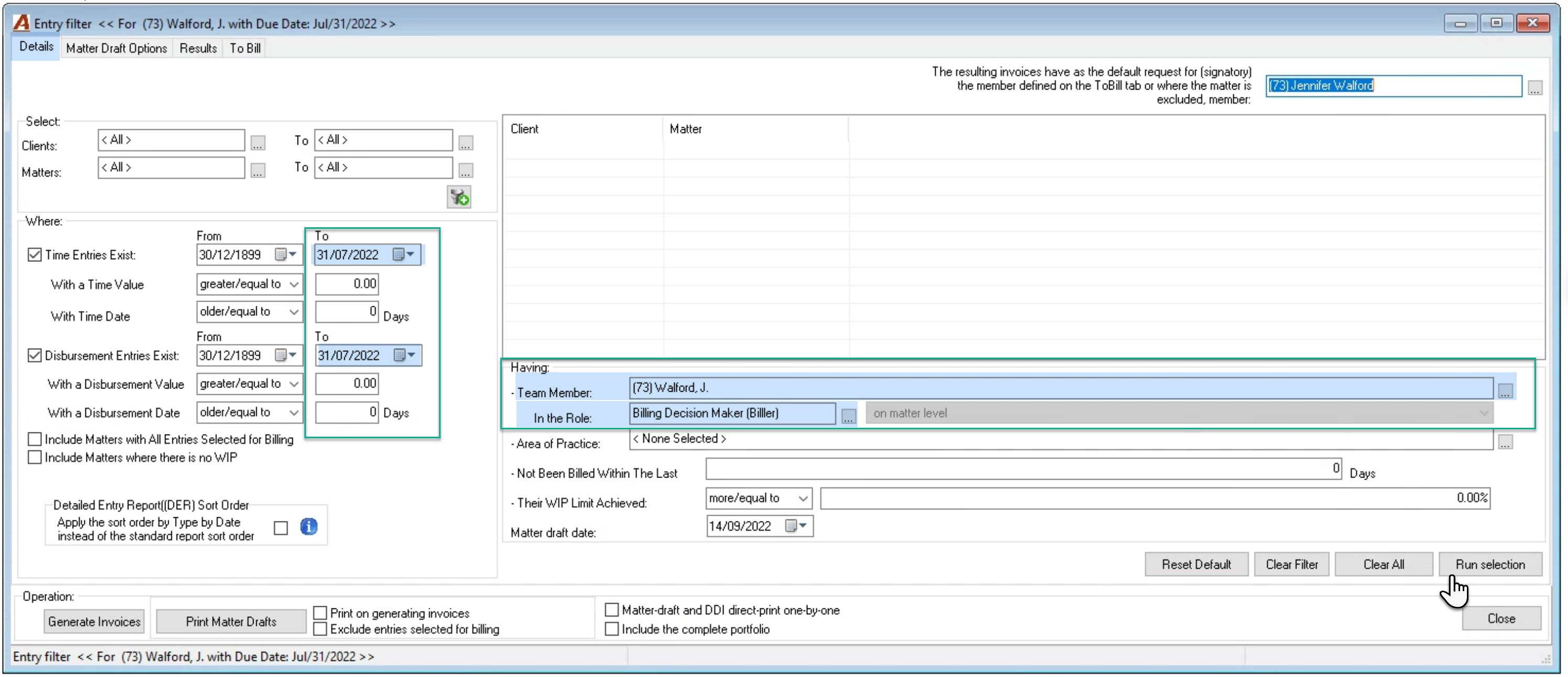Browse signatory member ellipsis button
The width and height of the screenshot is (1568, 677).
click(1534, 89)
